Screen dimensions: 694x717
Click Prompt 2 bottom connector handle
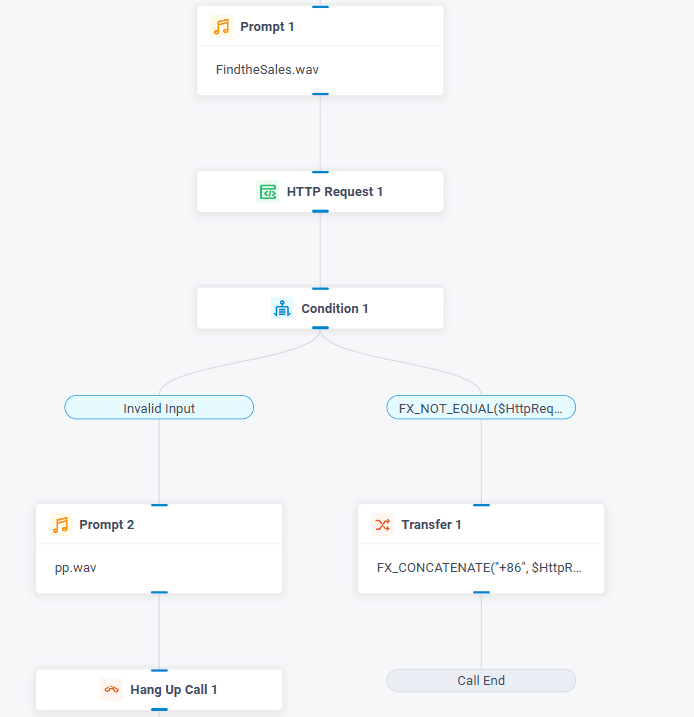159,592
